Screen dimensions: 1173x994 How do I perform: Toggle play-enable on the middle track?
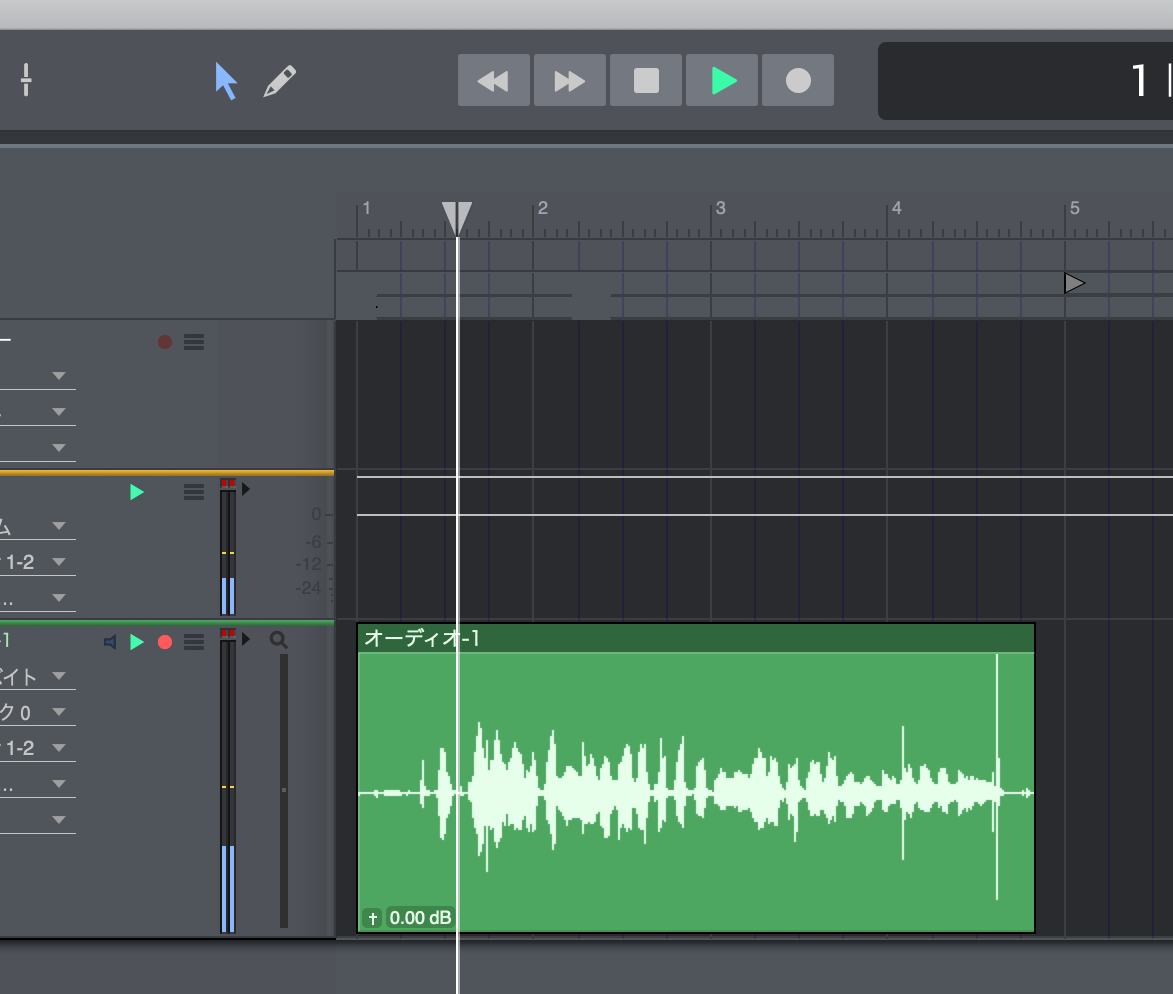tap(136, 492)
